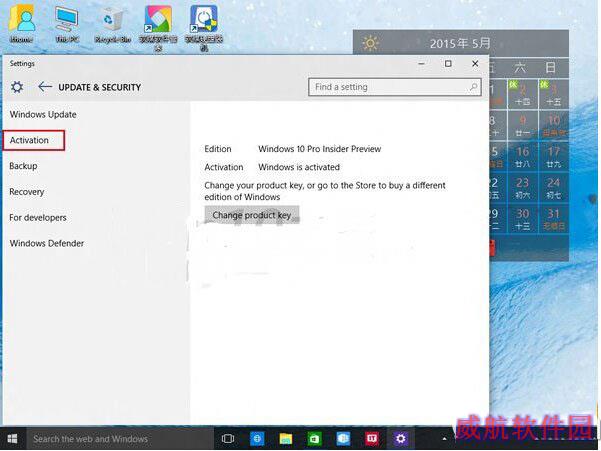
Task: Open the Windows Start button
Action: (x=12, y=438)
